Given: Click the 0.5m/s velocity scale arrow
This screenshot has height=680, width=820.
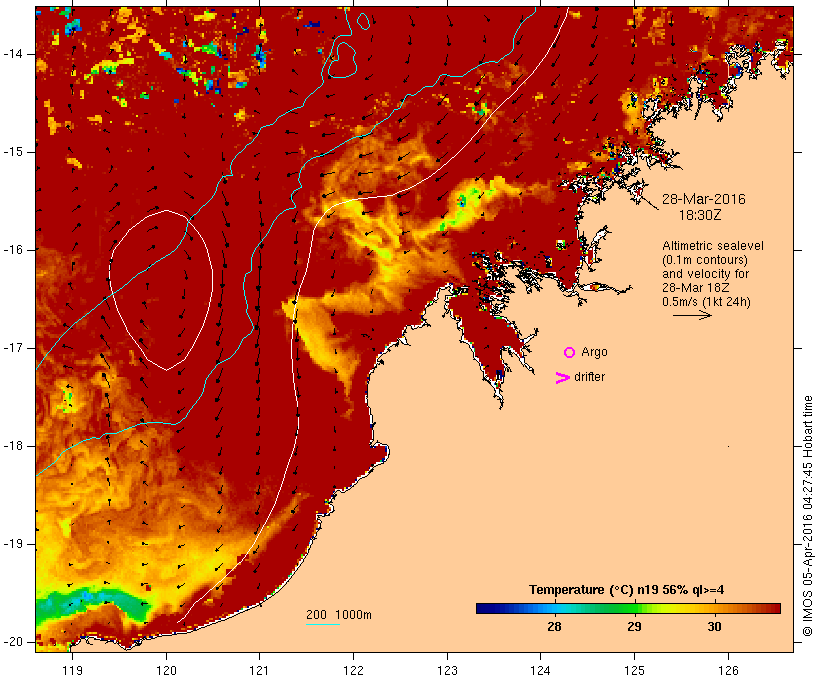Looking at the screenshot, I should [692, 315].
